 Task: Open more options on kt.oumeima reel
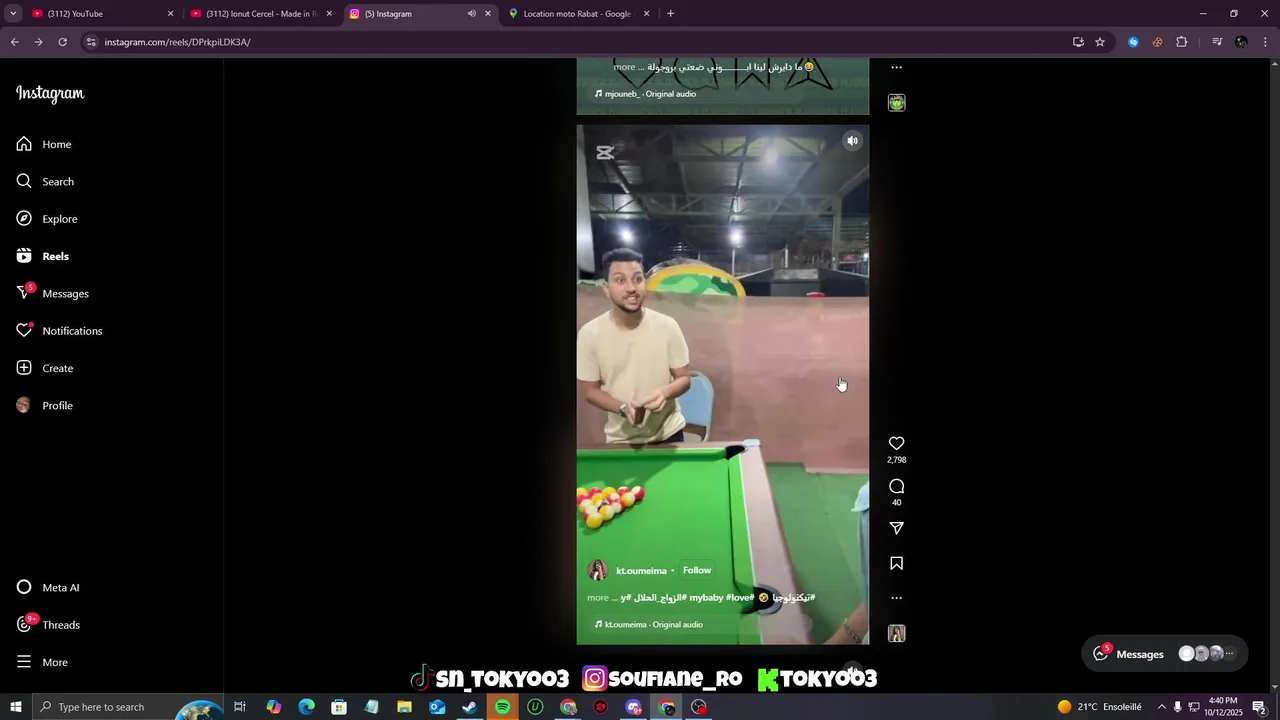897,598
